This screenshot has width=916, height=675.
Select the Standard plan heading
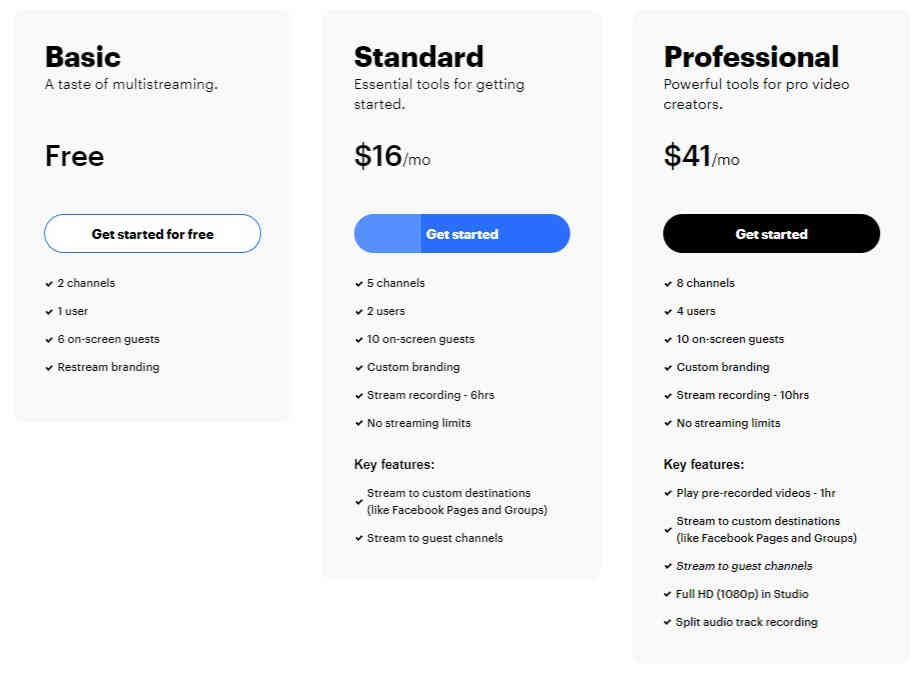point(419,57)
